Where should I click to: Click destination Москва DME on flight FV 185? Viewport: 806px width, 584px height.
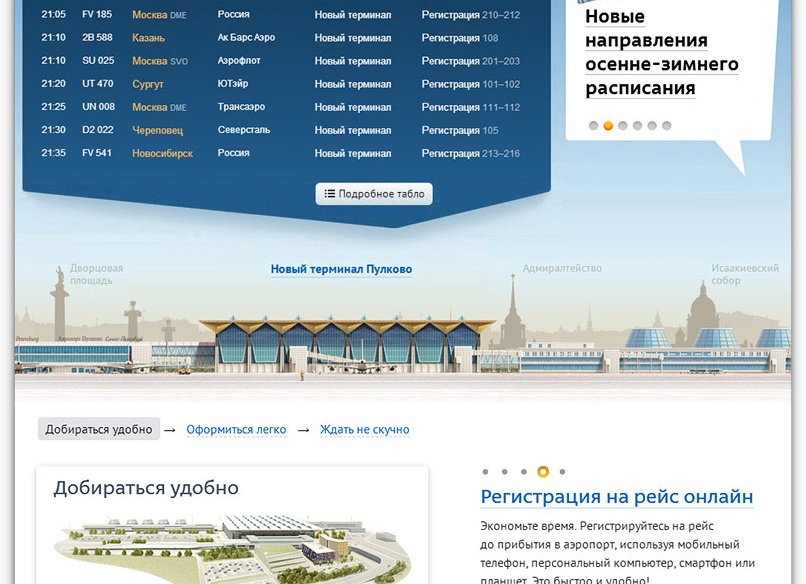[159, 15]
